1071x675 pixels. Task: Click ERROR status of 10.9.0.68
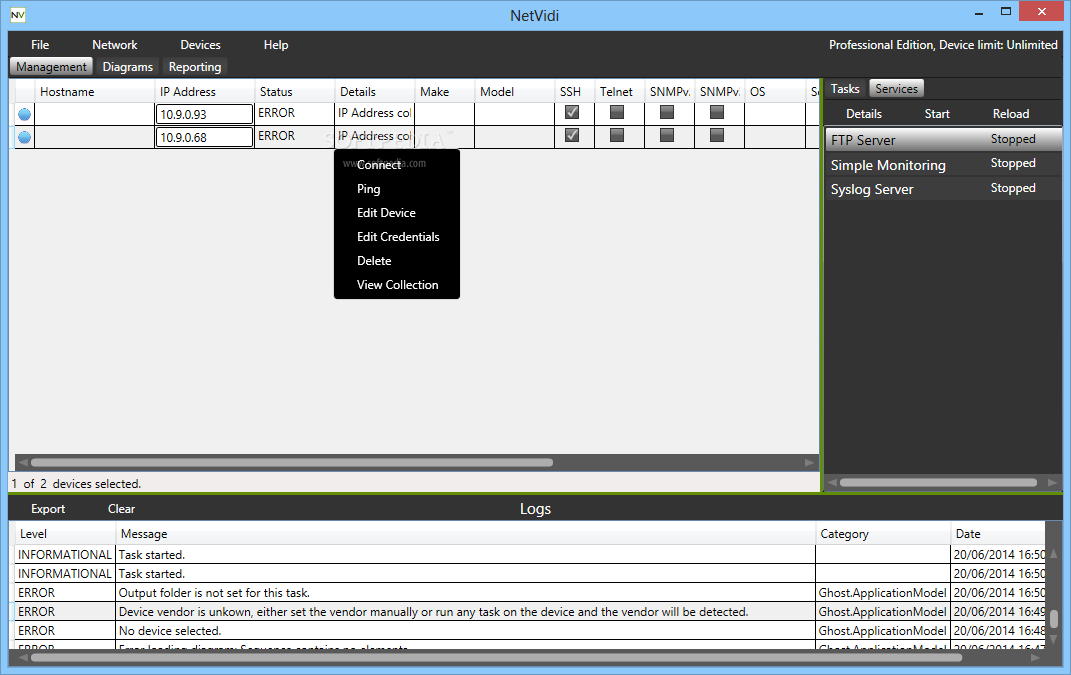(277, 136)
